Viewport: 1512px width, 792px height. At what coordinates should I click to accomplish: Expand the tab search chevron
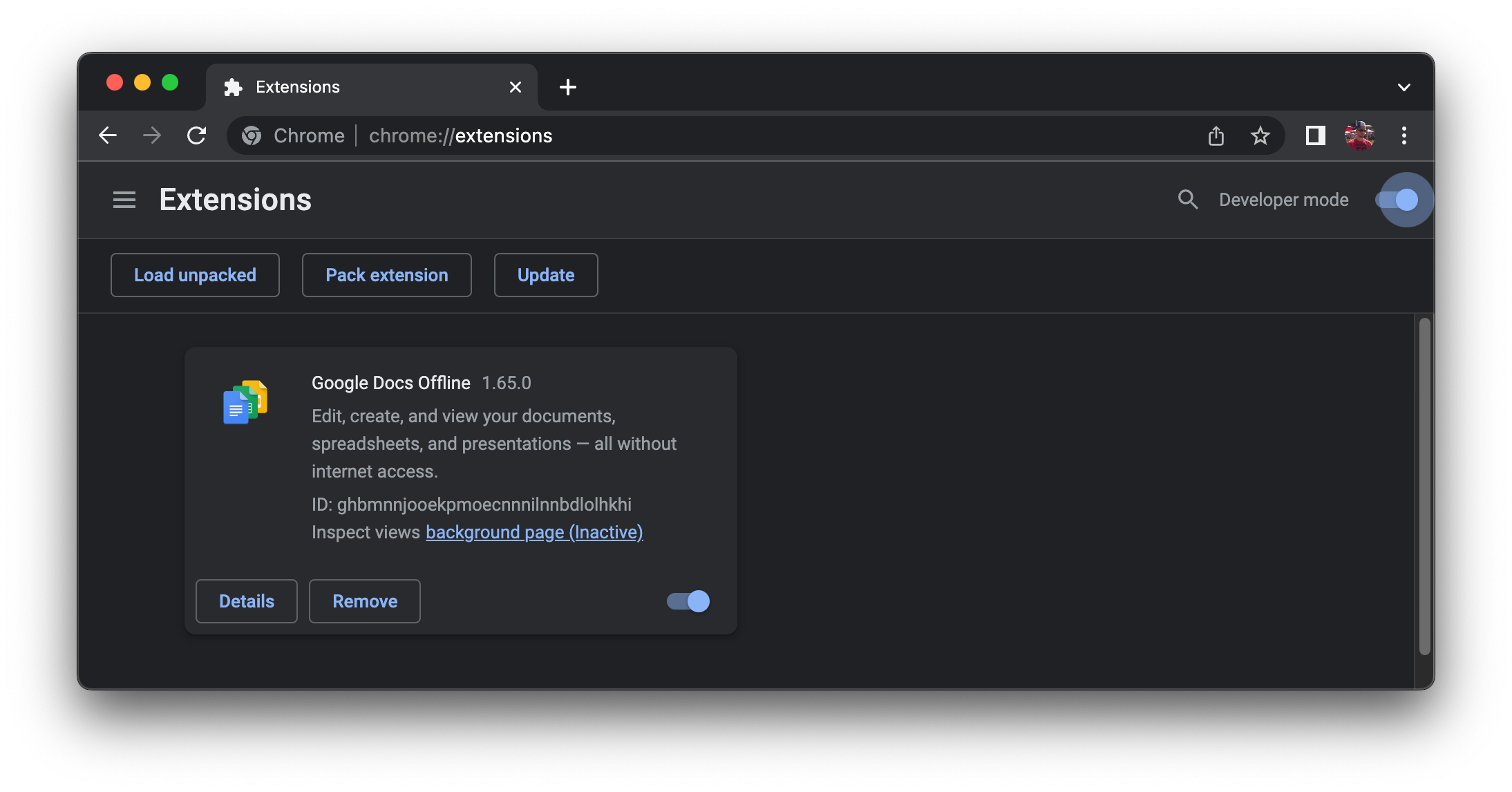[1404, 87]
